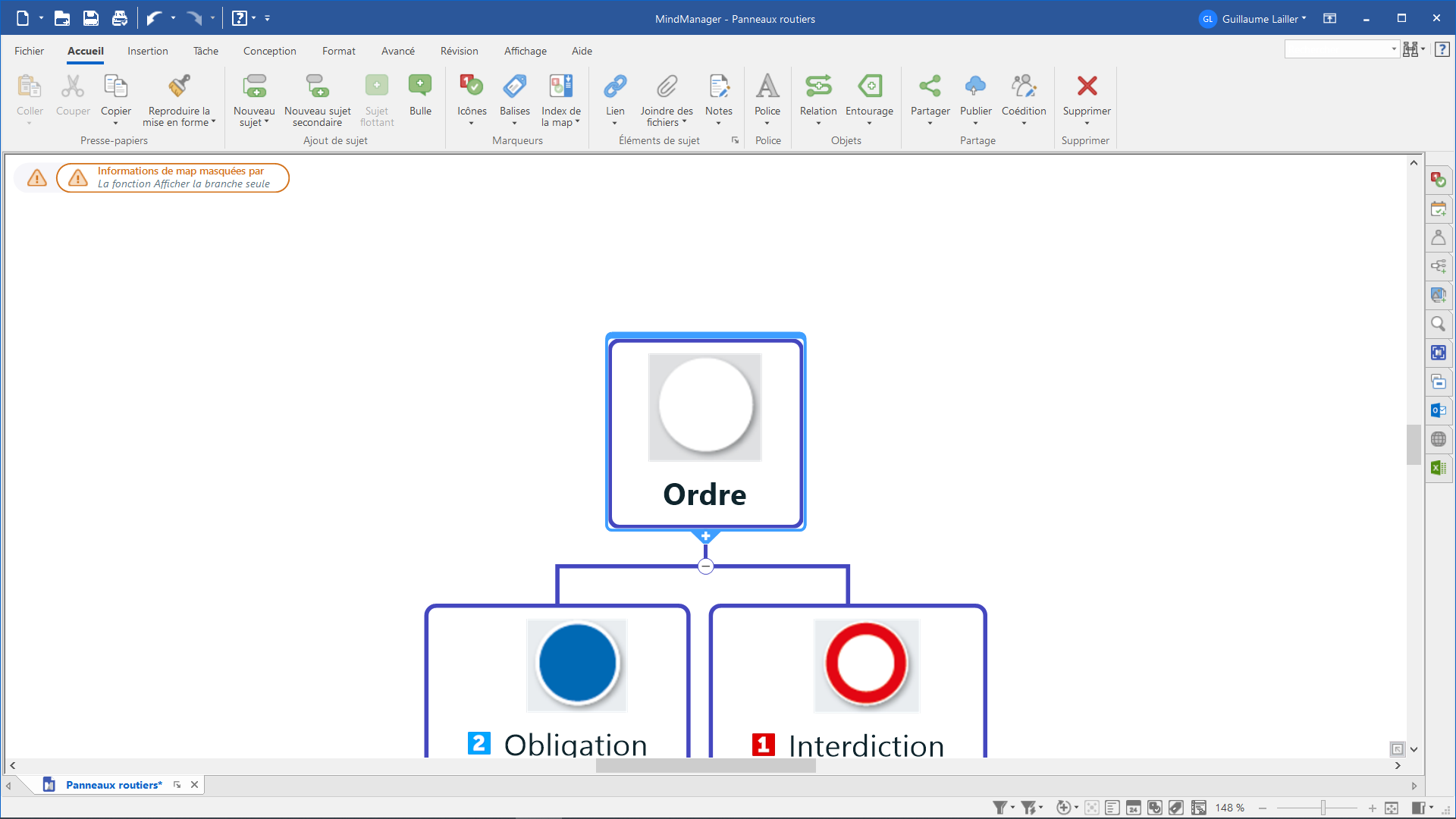Open the Entourage dropdown arrow
The width and height of the screenshot is (1456, 819).
[869, 124]
